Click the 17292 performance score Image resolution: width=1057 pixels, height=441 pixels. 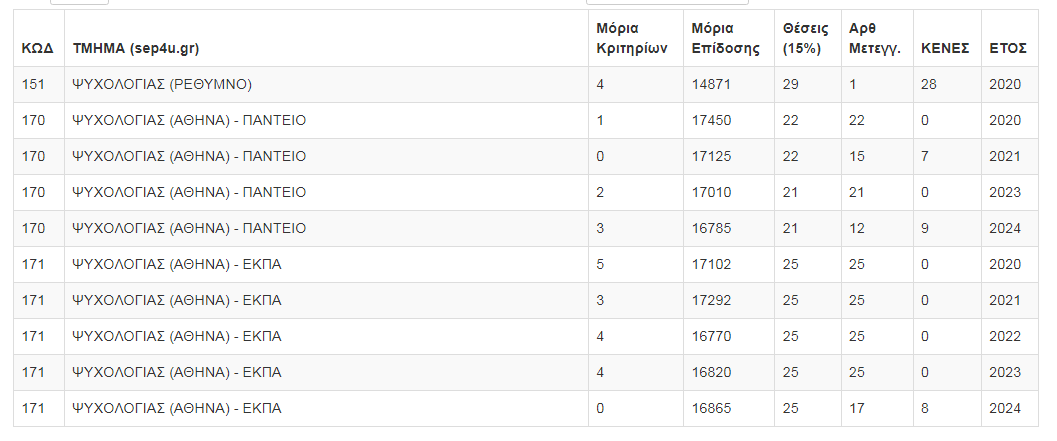click(x=711, y=300)
